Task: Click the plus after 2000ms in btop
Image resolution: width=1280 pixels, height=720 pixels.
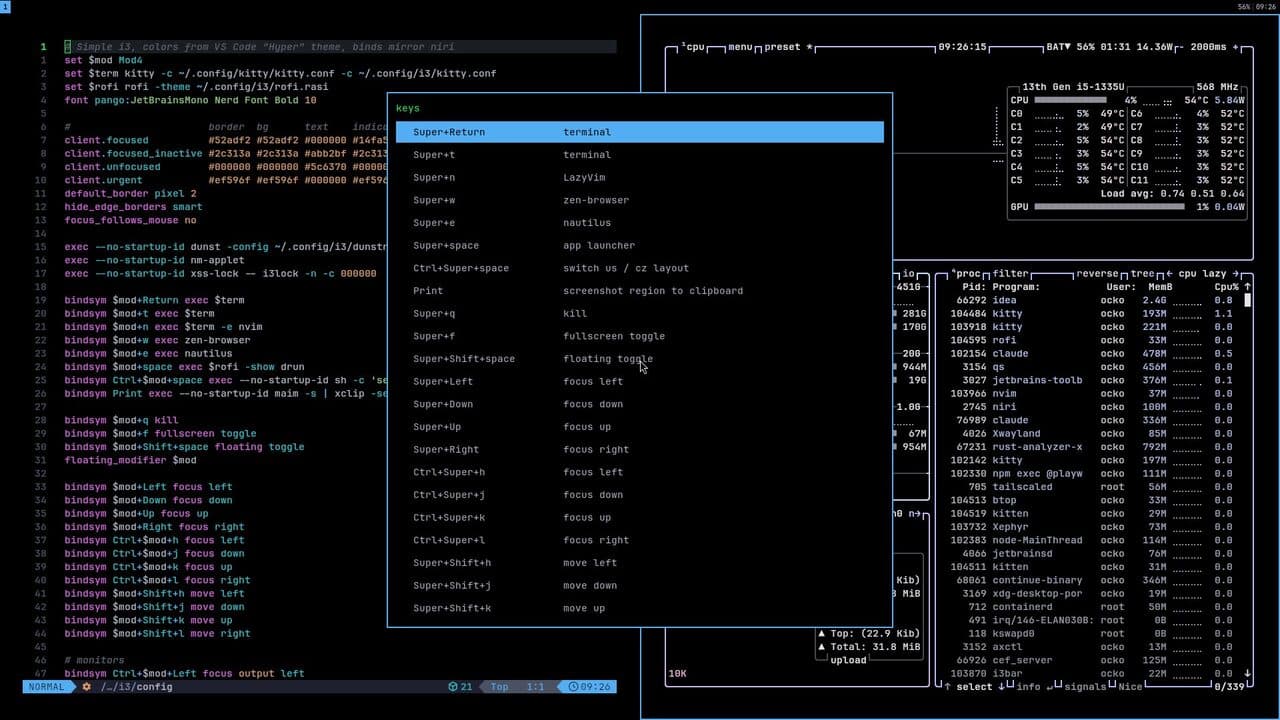Action: (1235, 47)
